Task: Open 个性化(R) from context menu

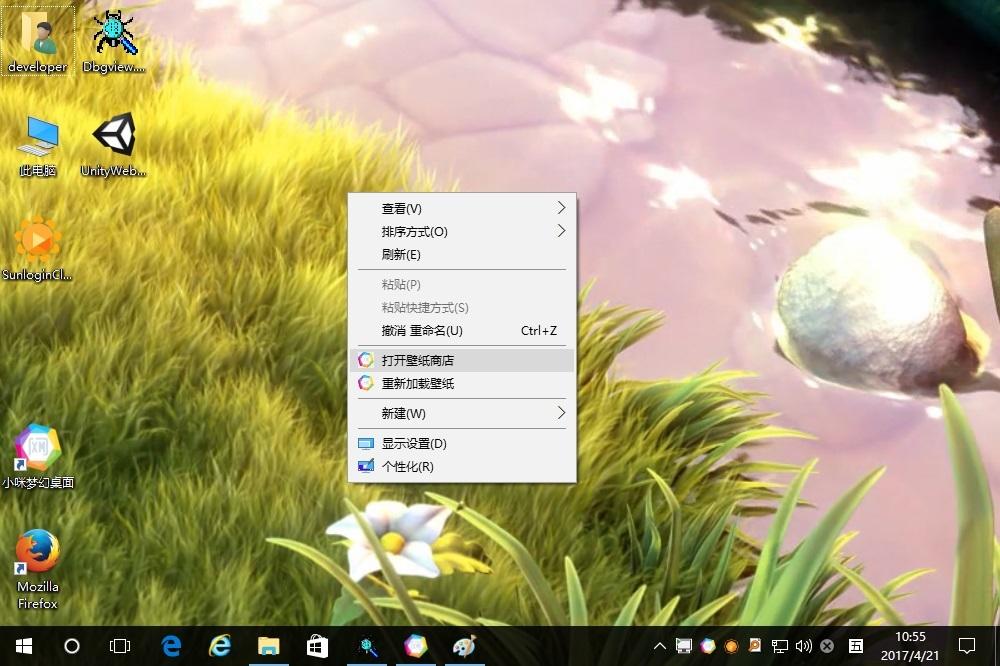Action: [462, 466]
